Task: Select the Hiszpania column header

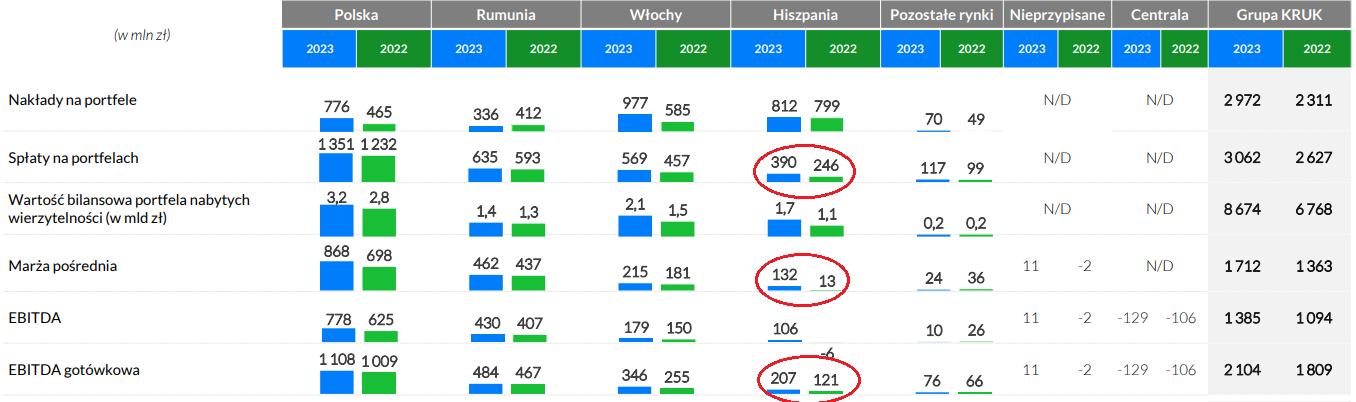Action: coord(805,15)
